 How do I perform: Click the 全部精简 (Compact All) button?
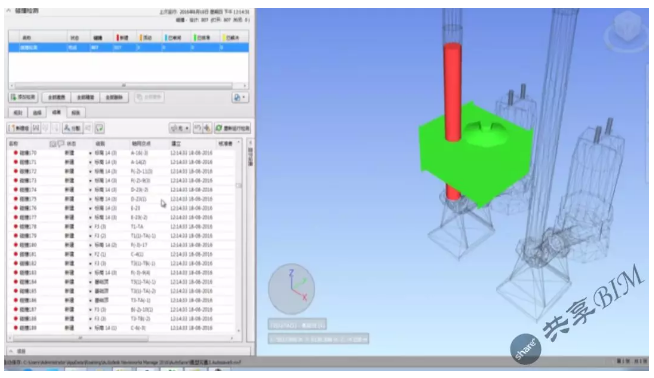[85, 97]
